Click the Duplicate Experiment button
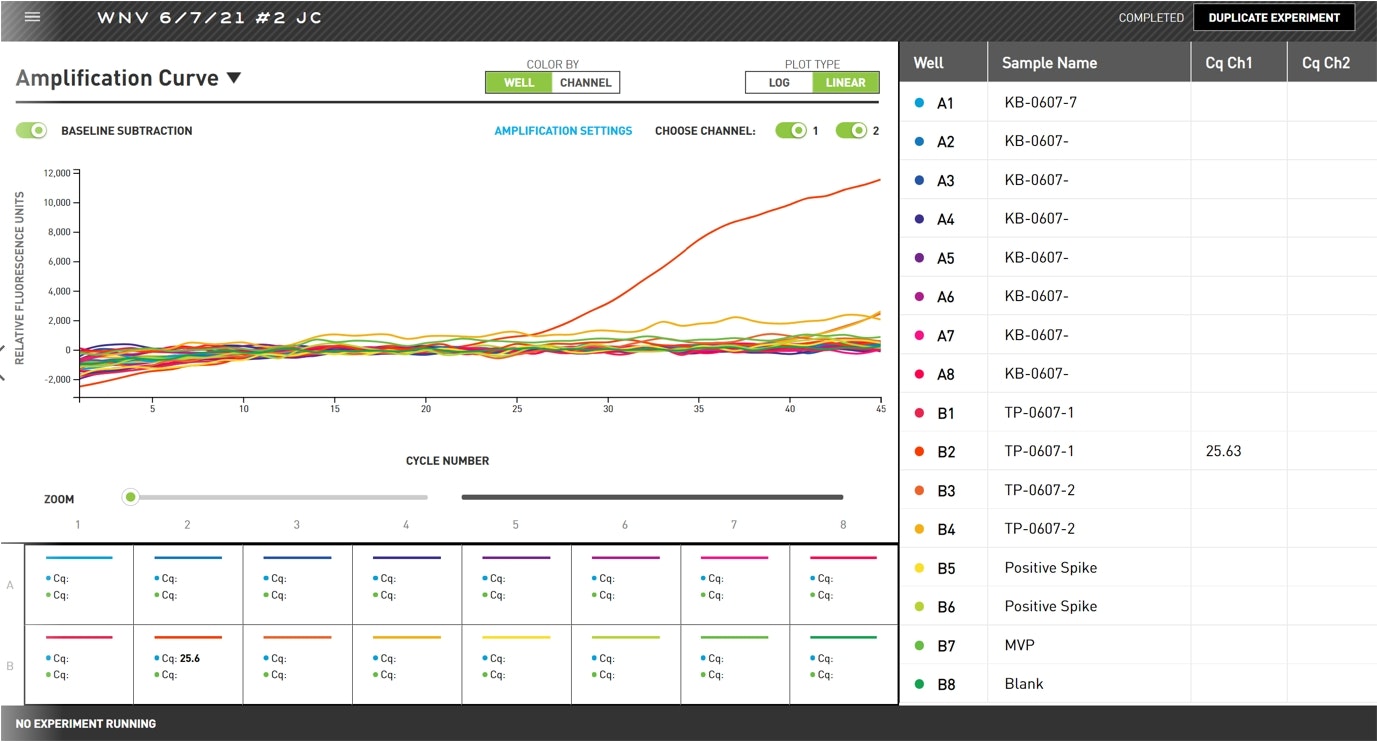 [x=1273, y=17]
